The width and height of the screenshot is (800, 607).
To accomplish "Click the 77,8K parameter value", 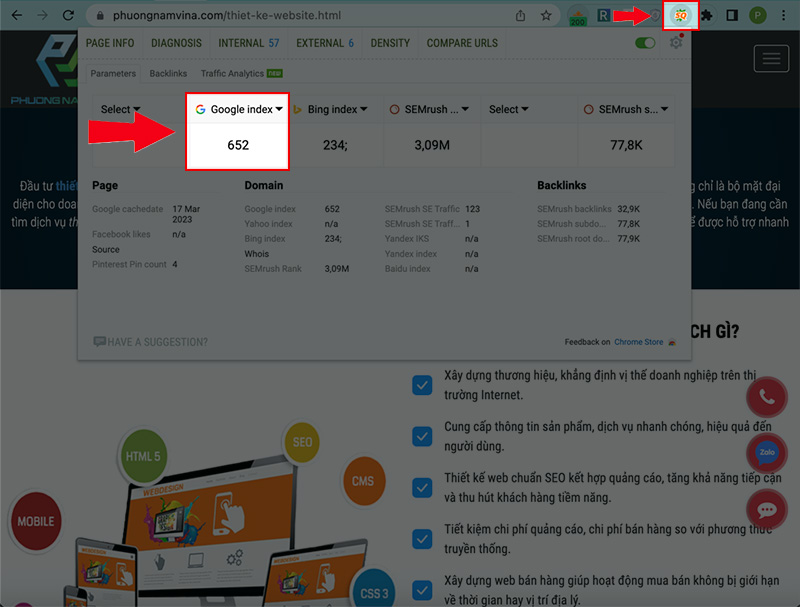I will [626, 145].
